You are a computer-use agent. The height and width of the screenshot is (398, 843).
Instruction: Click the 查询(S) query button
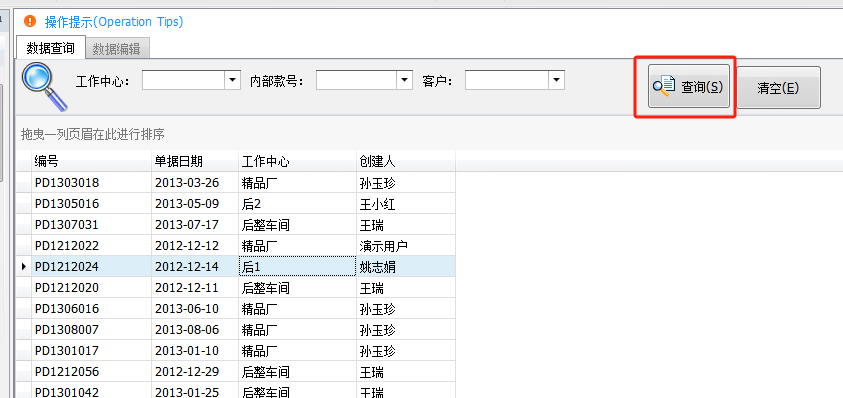coord(689,87)
